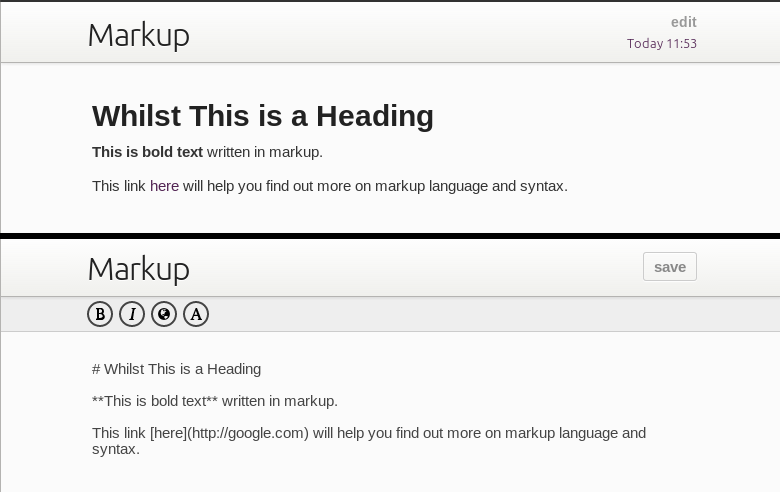Screen dimensions: 780x492
Task: Follow the 'here' link in preview
Action: pyautogui.click(x=164, y=186)
